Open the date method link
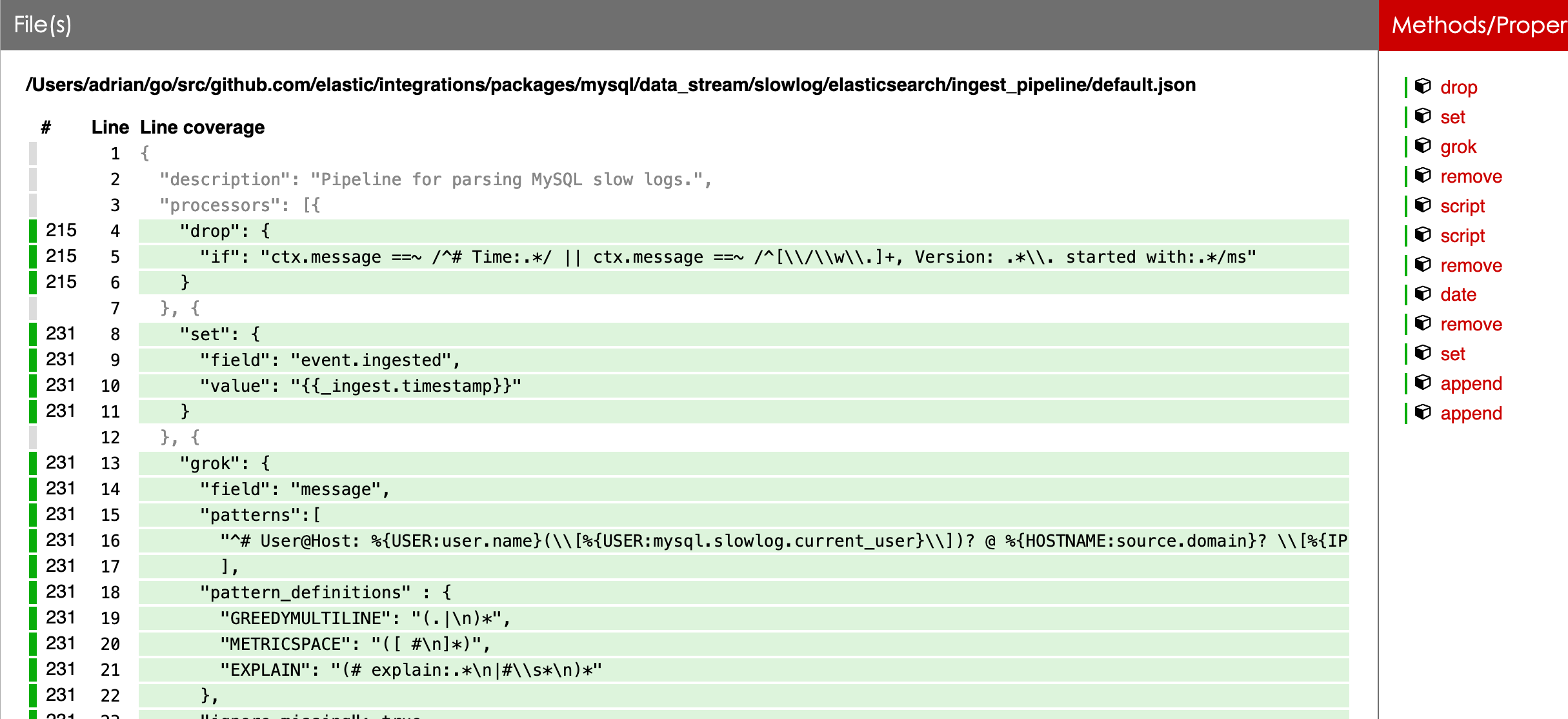Image resolution: width=1568 pixels, height=719 pixels. point(1458,294)
